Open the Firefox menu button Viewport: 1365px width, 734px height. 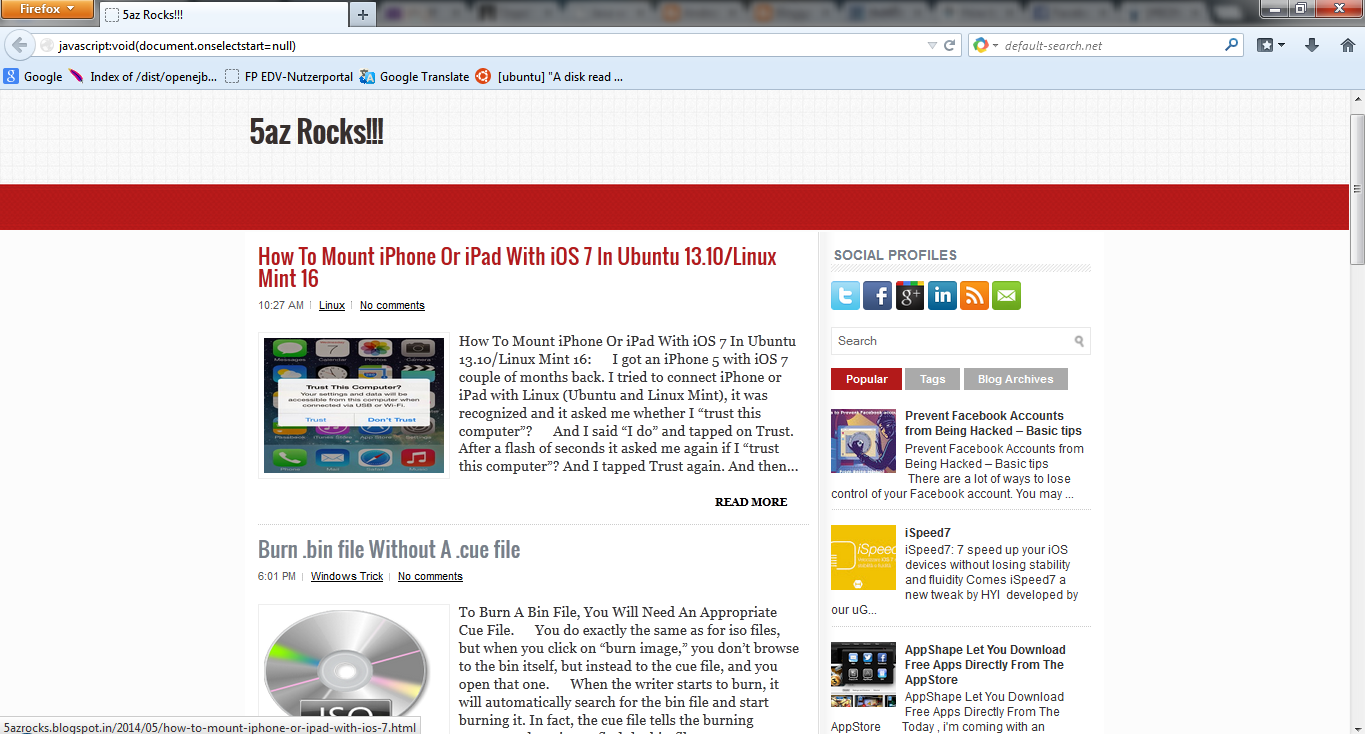[47, 9]
